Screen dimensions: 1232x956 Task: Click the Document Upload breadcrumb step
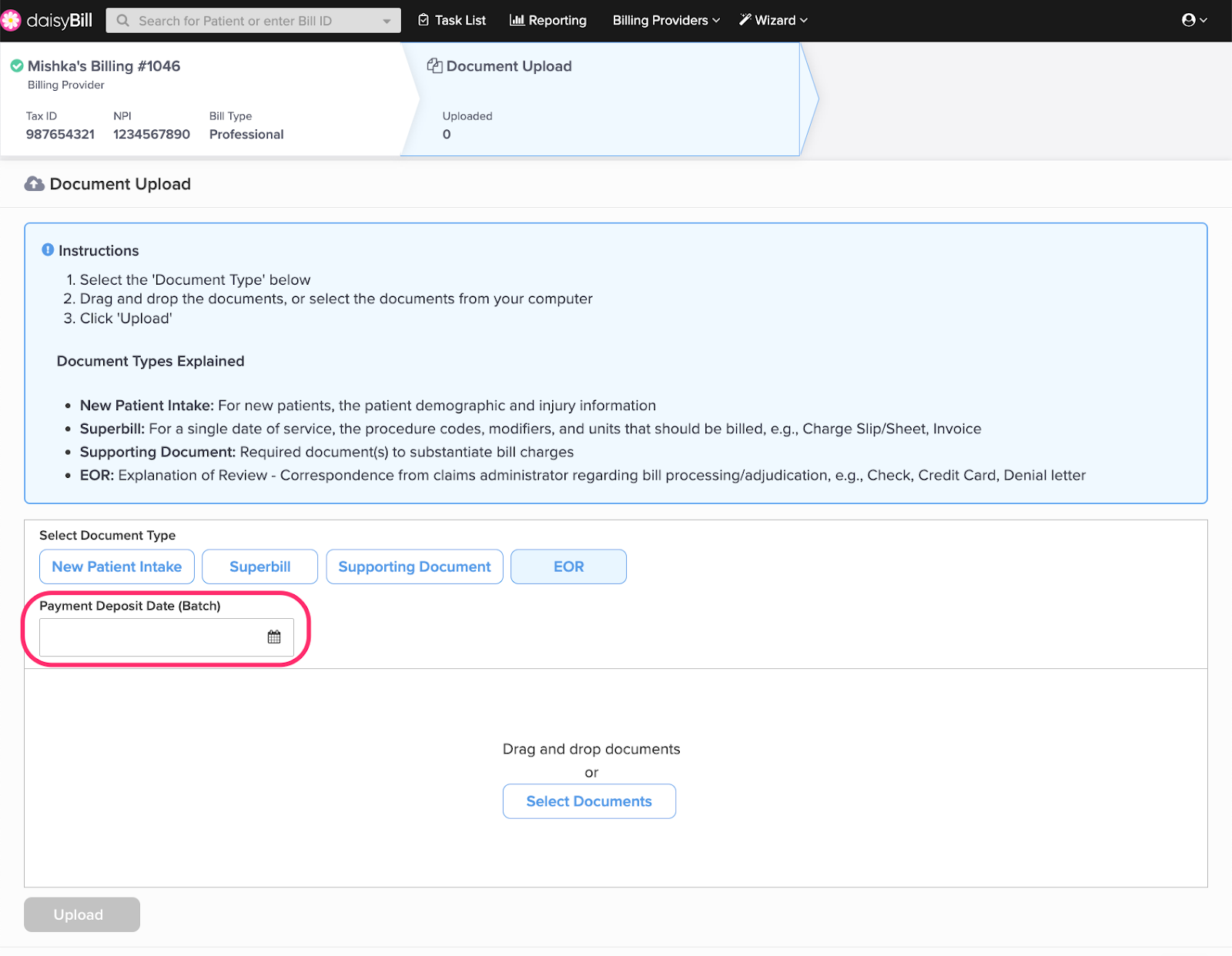[x=608, y=99]
